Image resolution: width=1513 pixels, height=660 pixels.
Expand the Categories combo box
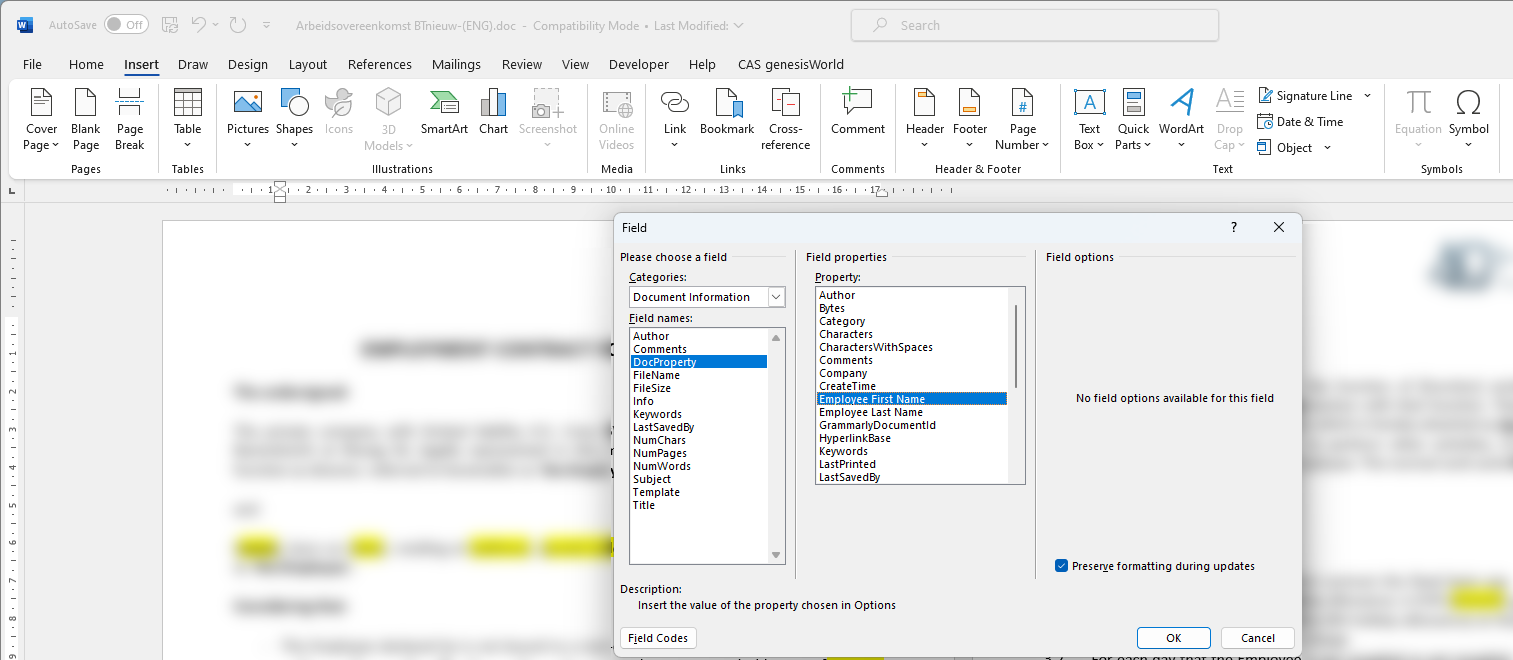point(707,297)
